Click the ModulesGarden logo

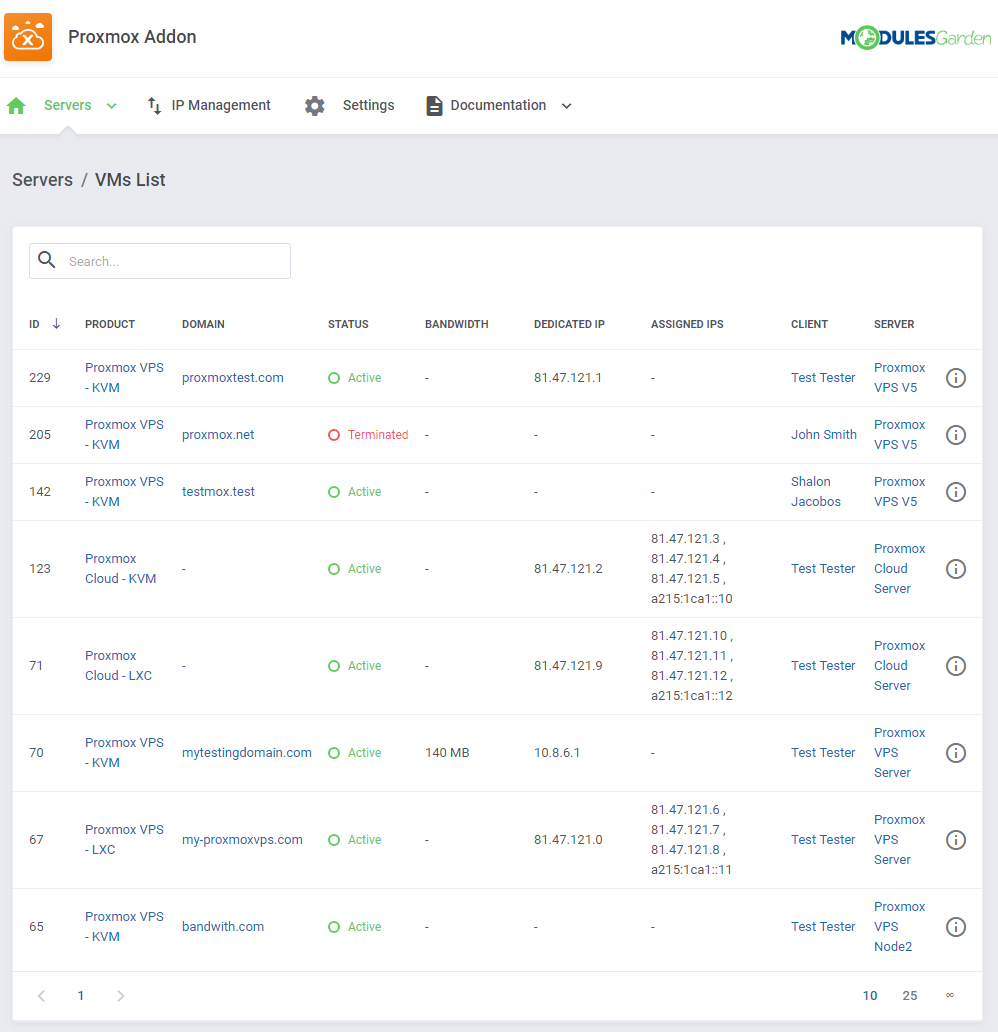point(916,38)
